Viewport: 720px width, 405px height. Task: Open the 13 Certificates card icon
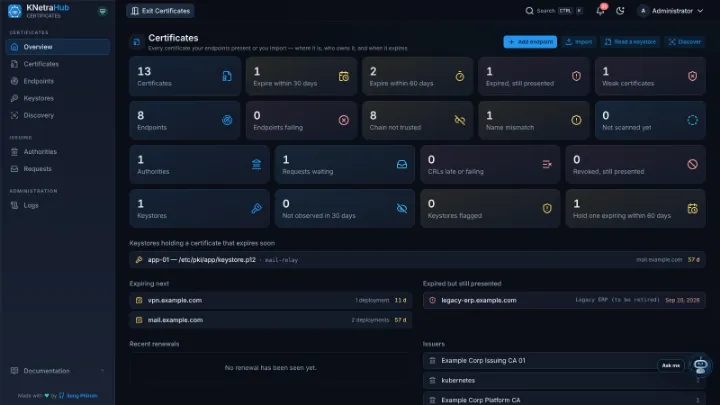click(x=227, y=76)
